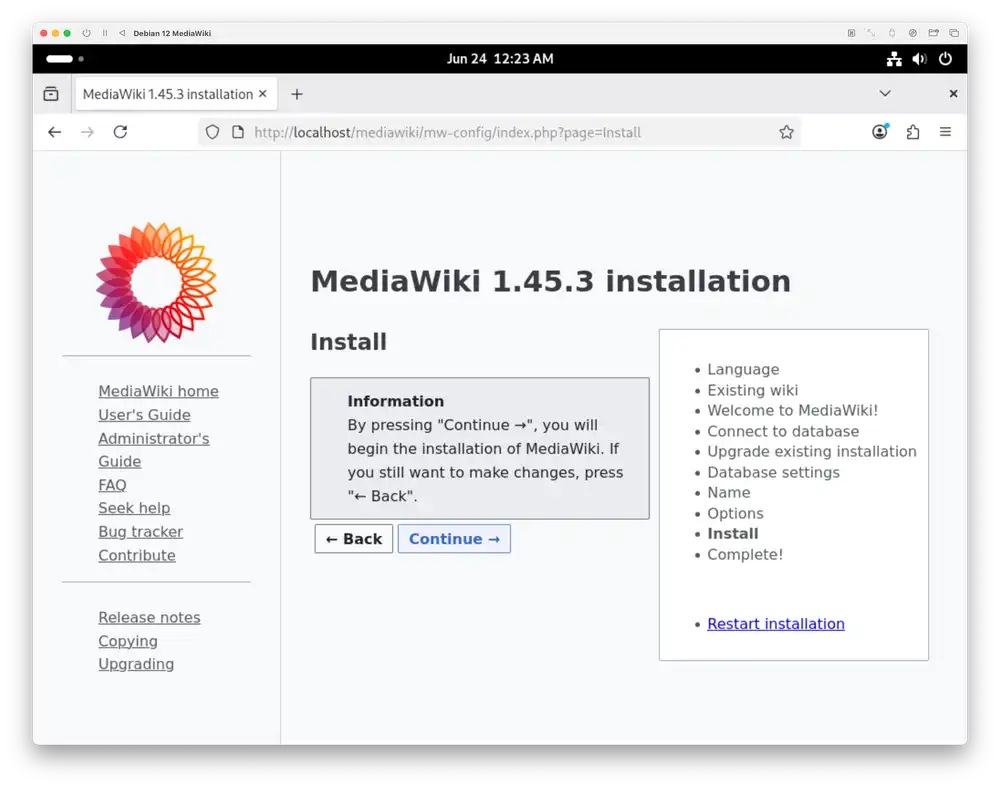Click the resize display arrow icon in the VM toolbar
Viewport: 1000px width, 788px height.
pos(871,33)
